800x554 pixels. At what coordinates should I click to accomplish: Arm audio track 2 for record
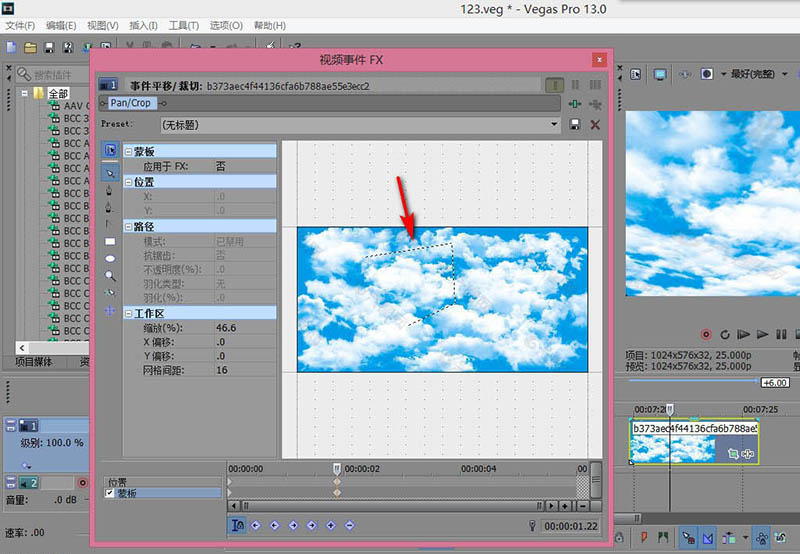tap(83, 482)
